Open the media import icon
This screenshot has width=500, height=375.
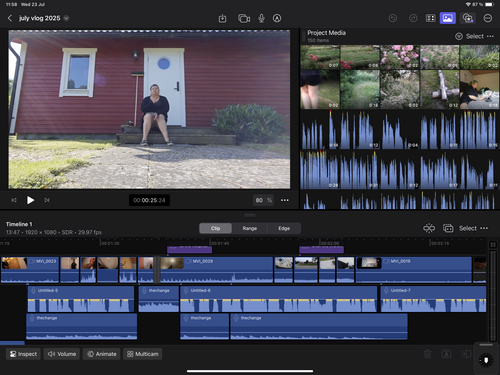[468, 18]
